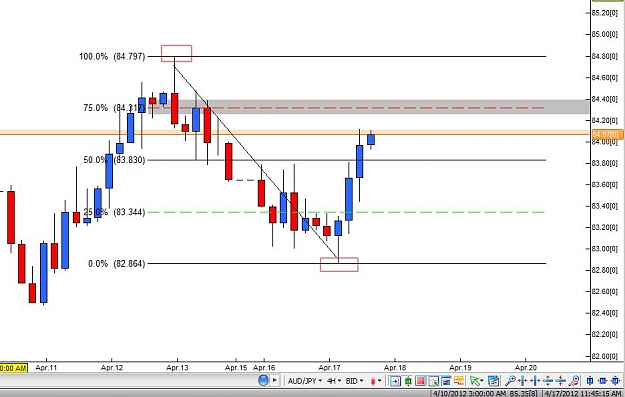Click vertical compress icon with inward arrows
The height and width of the screenshot is (397, 625).
[560, 381]
